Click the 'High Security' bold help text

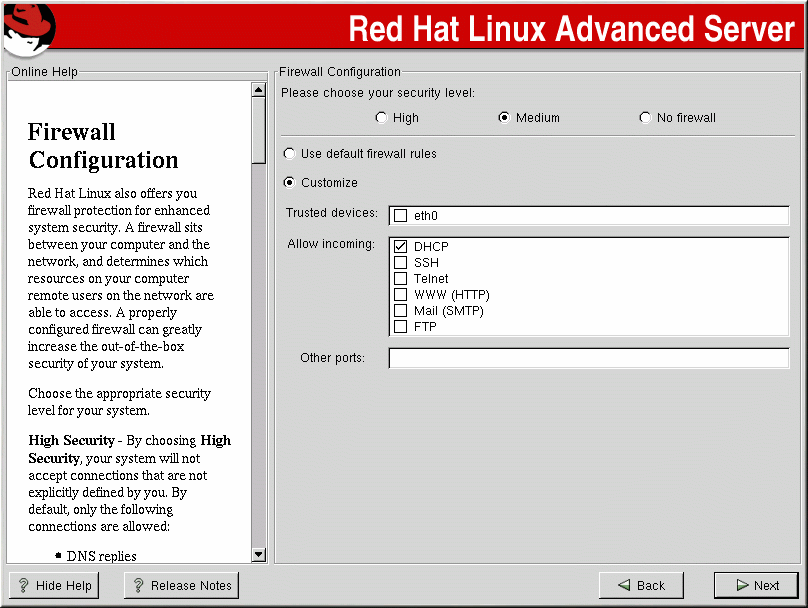click(71, 441)
